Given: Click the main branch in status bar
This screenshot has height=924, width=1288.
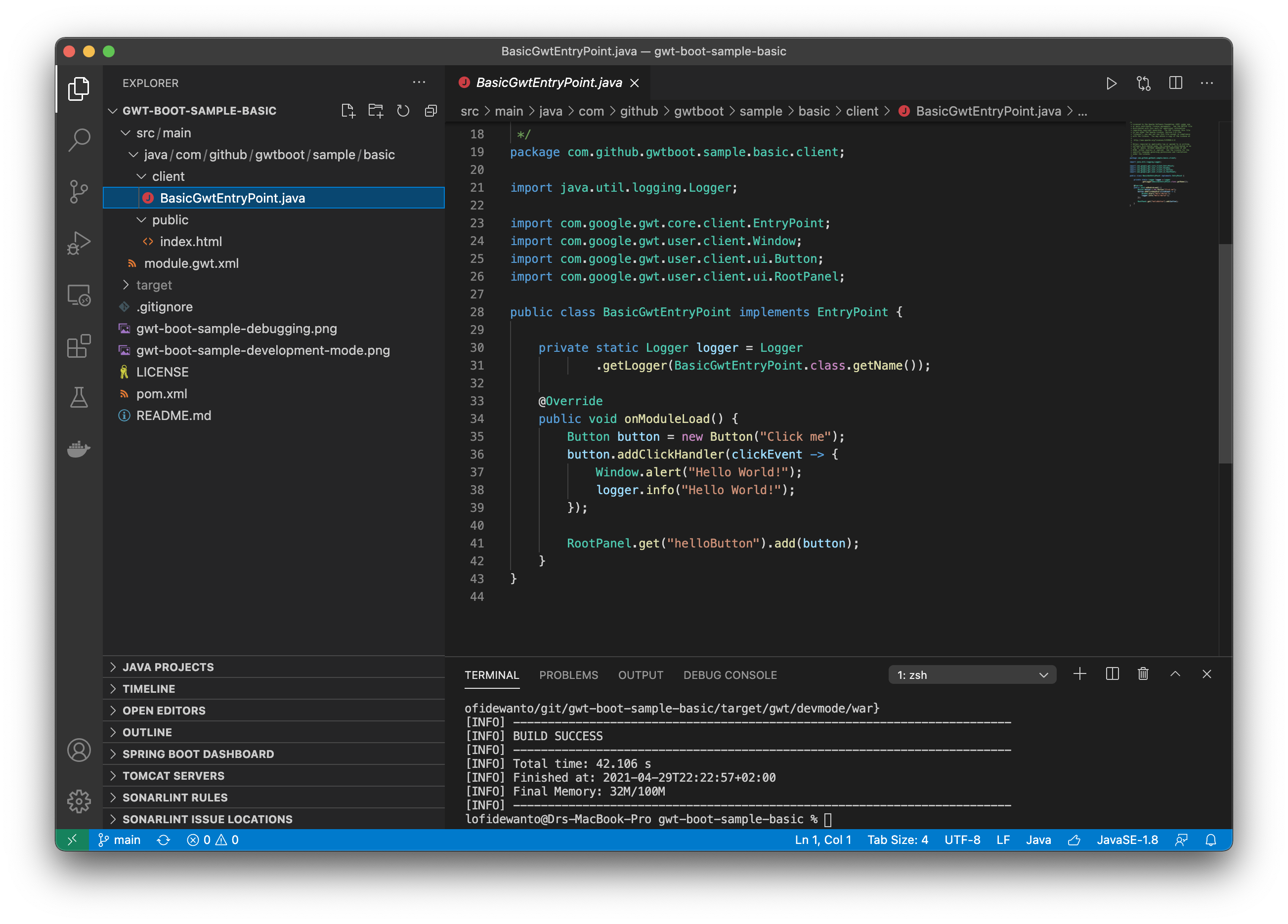Looking at the screenshot, I should (120, 840).
